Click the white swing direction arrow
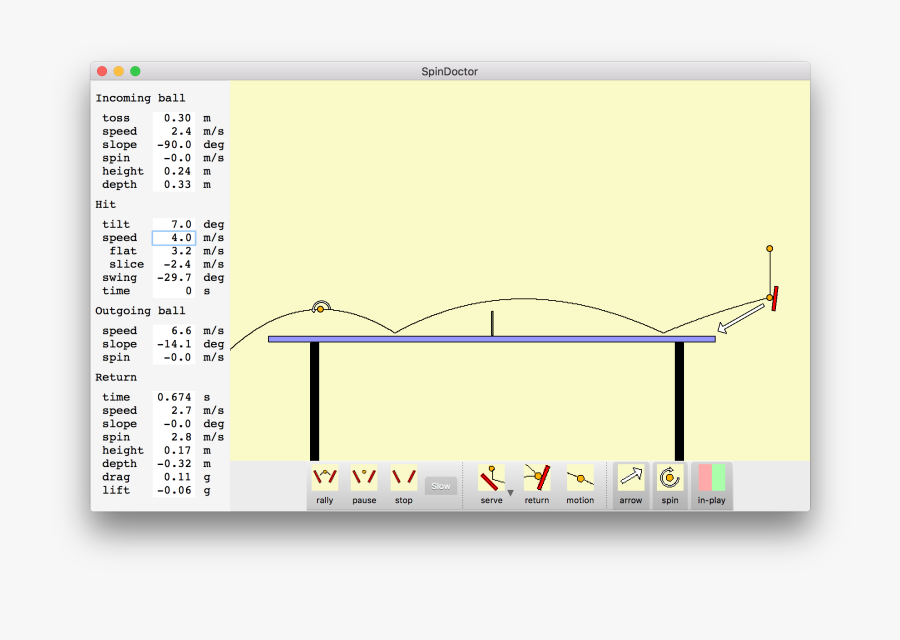Viewport: 900px width, 640px height. (740, 320)
